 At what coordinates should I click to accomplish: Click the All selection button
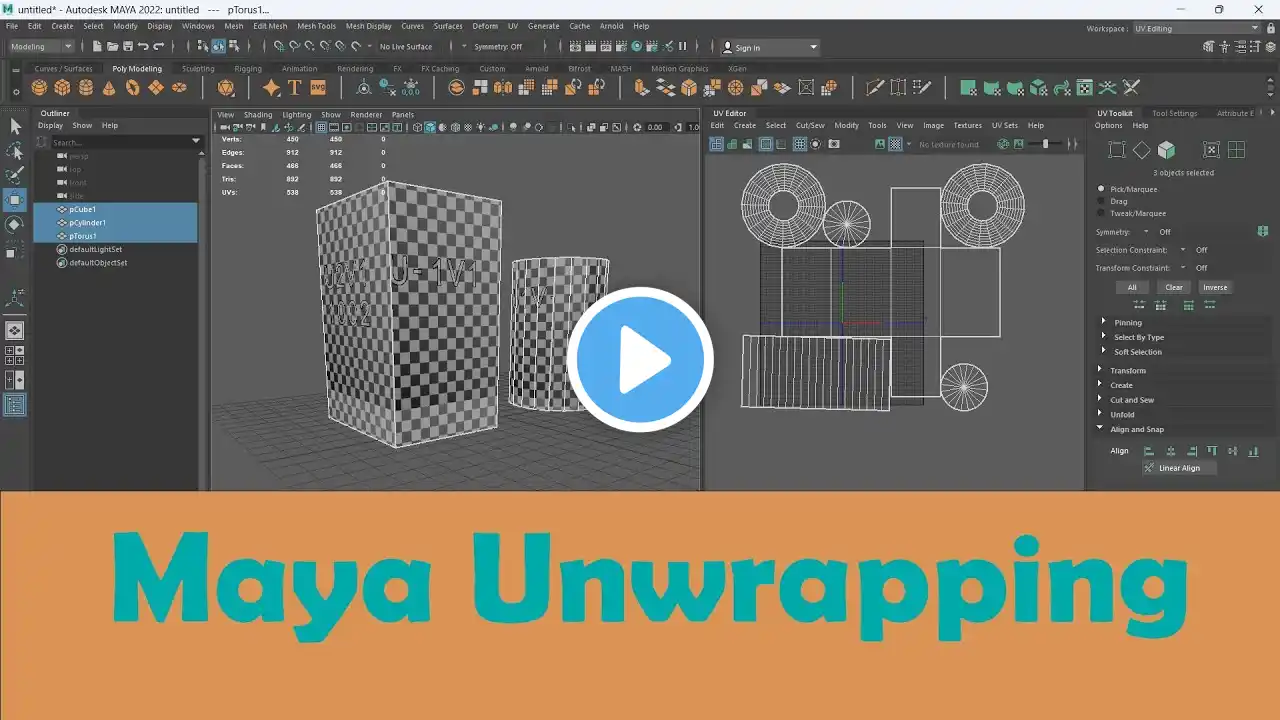(1132, 287)
